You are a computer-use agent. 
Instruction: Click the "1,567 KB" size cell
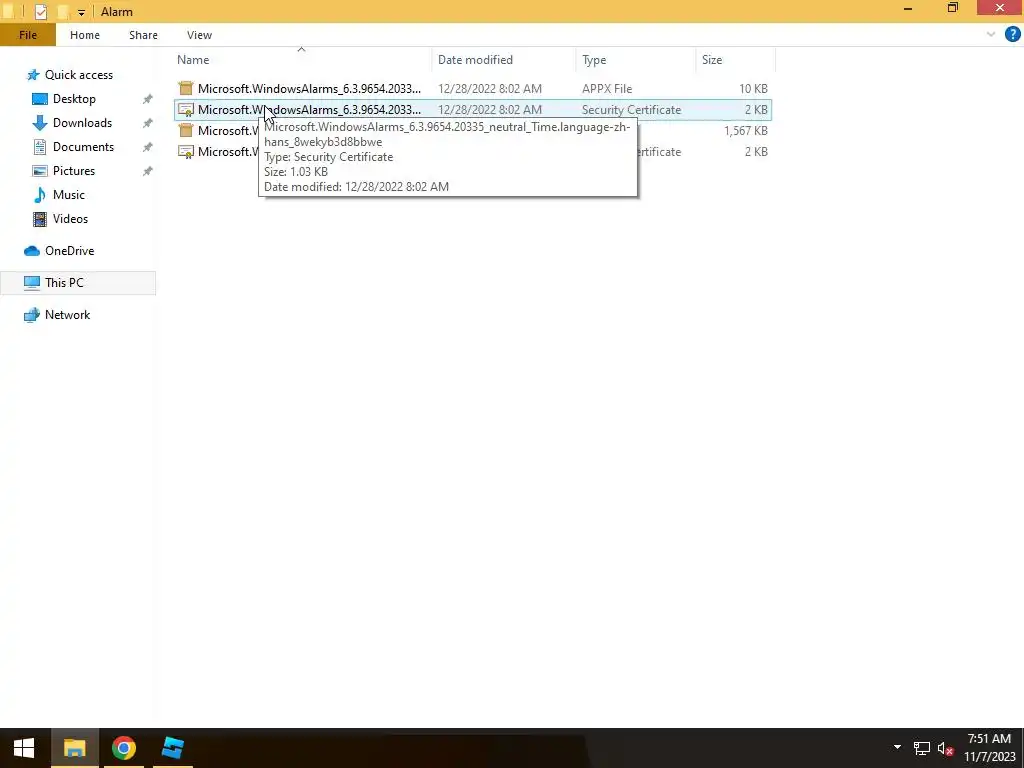tap(745, 131)
